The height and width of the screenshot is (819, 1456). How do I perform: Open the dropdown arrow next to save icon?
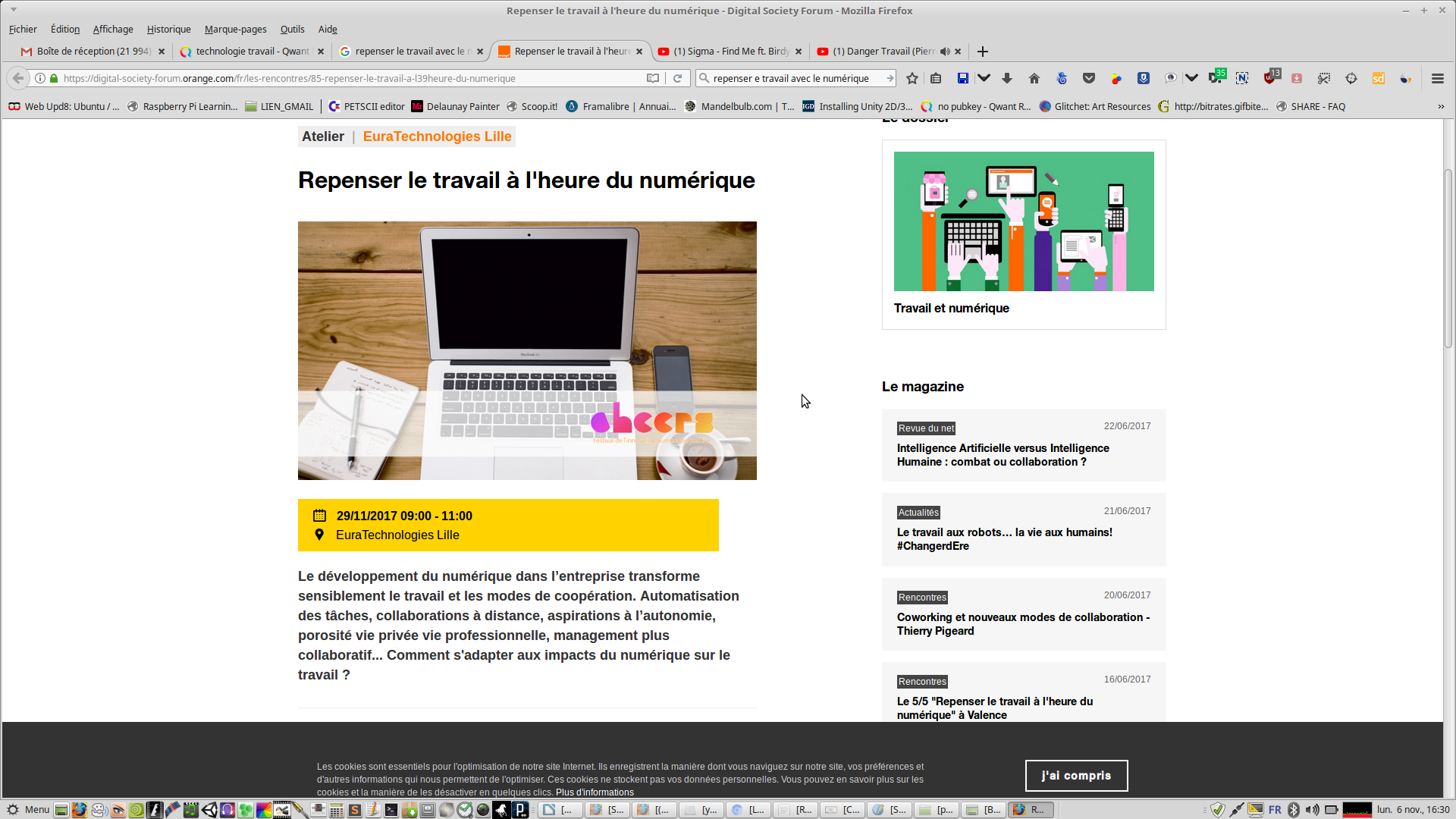click(x=984, y=78)
